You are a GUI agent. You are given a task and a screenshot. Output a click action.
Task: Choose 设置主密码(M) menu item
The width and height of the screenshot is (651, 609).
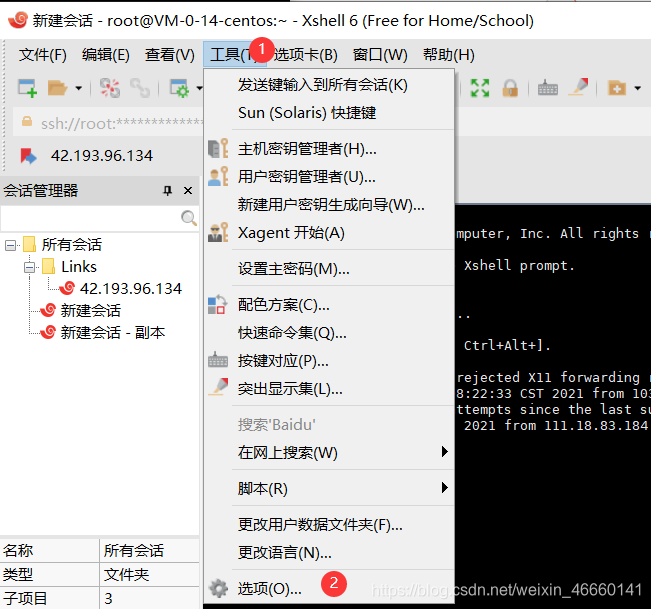[329, 269]
